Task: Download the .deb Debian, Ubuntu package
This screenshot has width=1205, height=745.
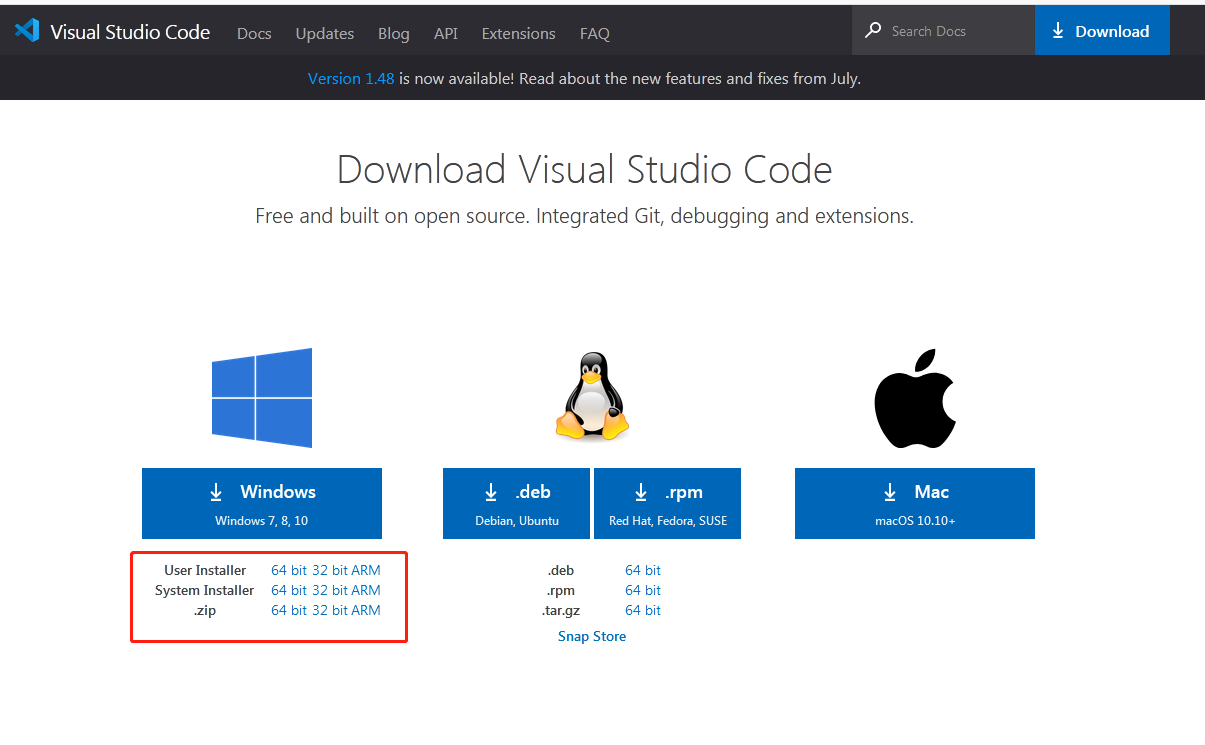Action: pyautogui.click(x=517, y=503)
